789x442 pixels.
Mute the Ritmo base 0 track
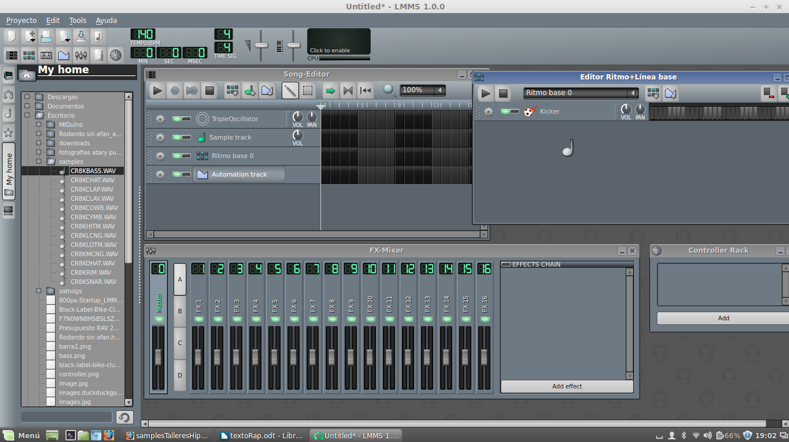point(177,156)
